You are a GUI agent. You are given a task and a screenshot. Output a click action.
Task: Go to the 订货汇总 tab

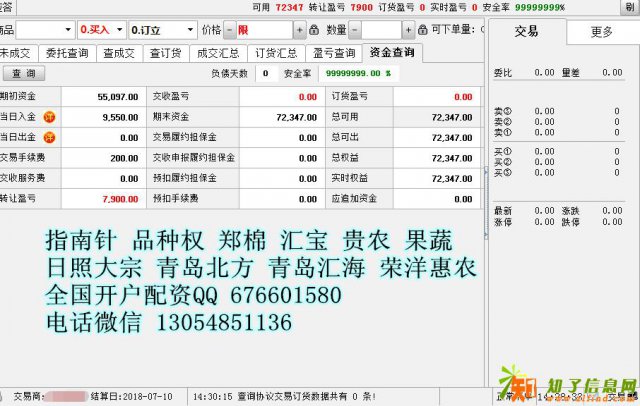pos(276,53)
